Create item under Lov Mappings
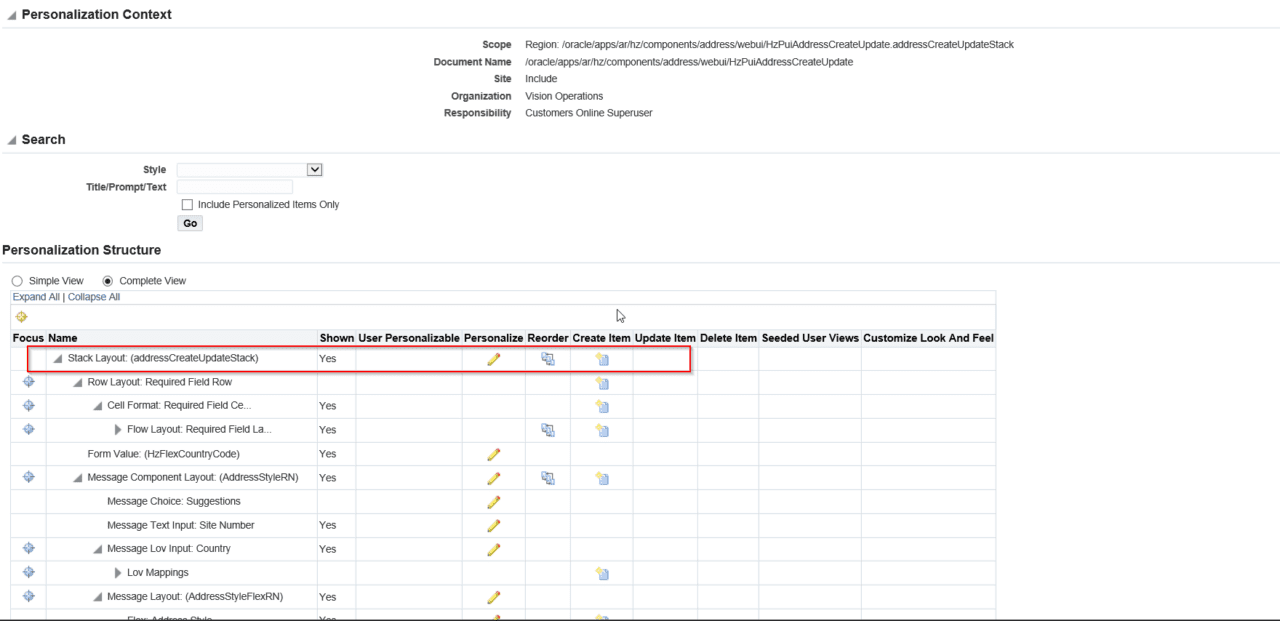1280x621 pixels. 601,573
